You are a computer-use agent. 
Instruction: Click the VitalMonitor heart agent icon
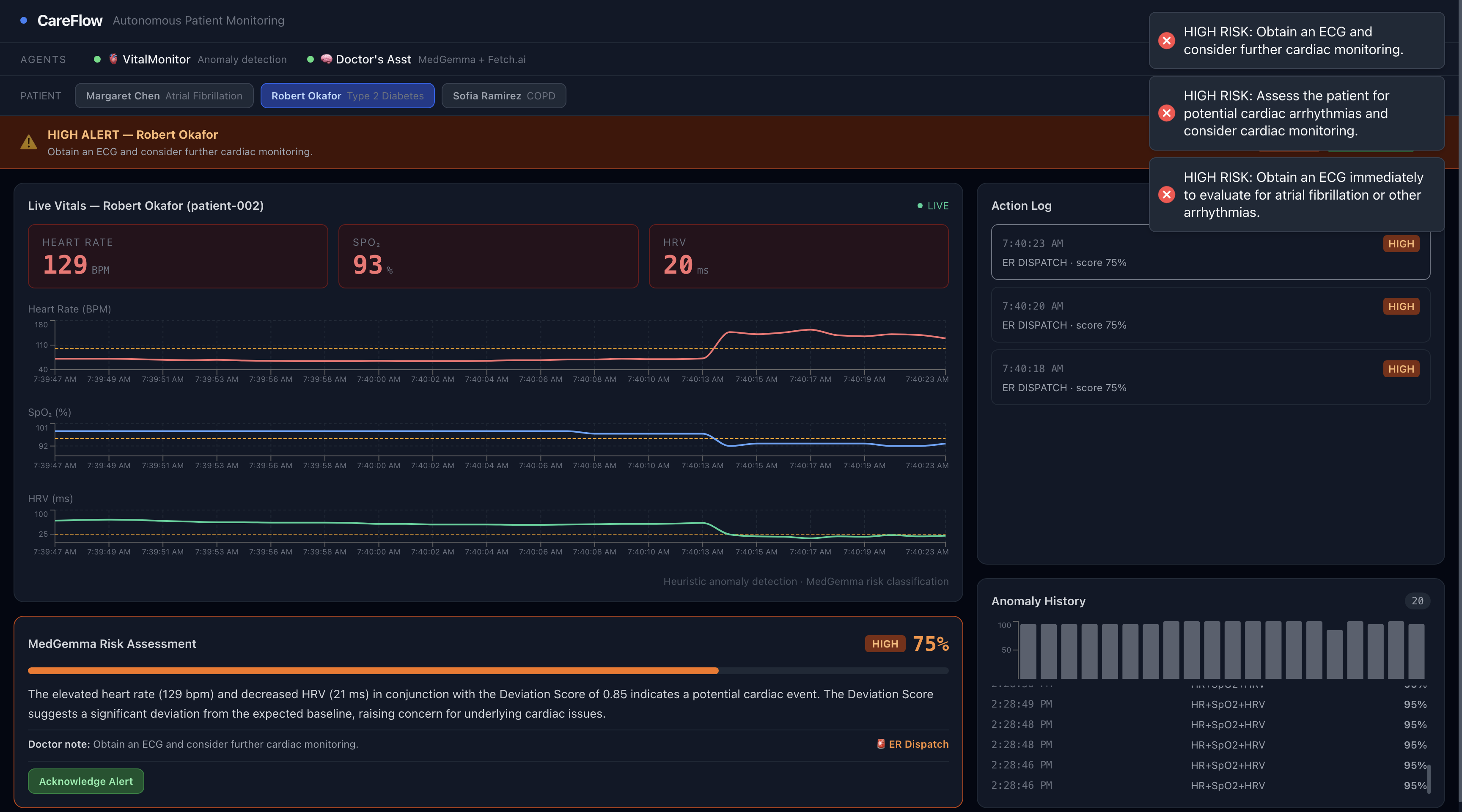[x=113, y=58]
